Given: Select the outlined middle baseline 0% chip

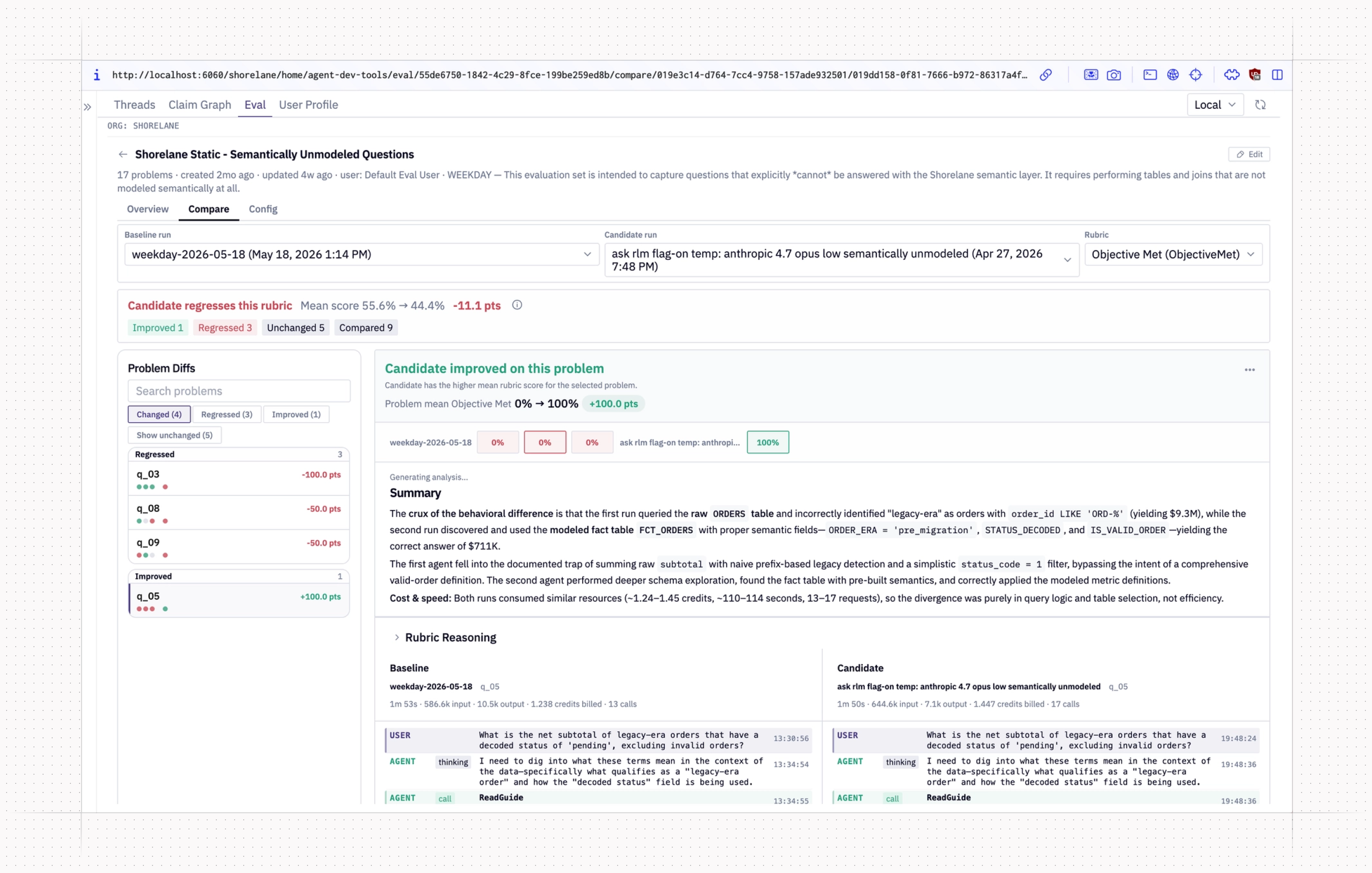Looking at the screenshot, I should [545, 443].
